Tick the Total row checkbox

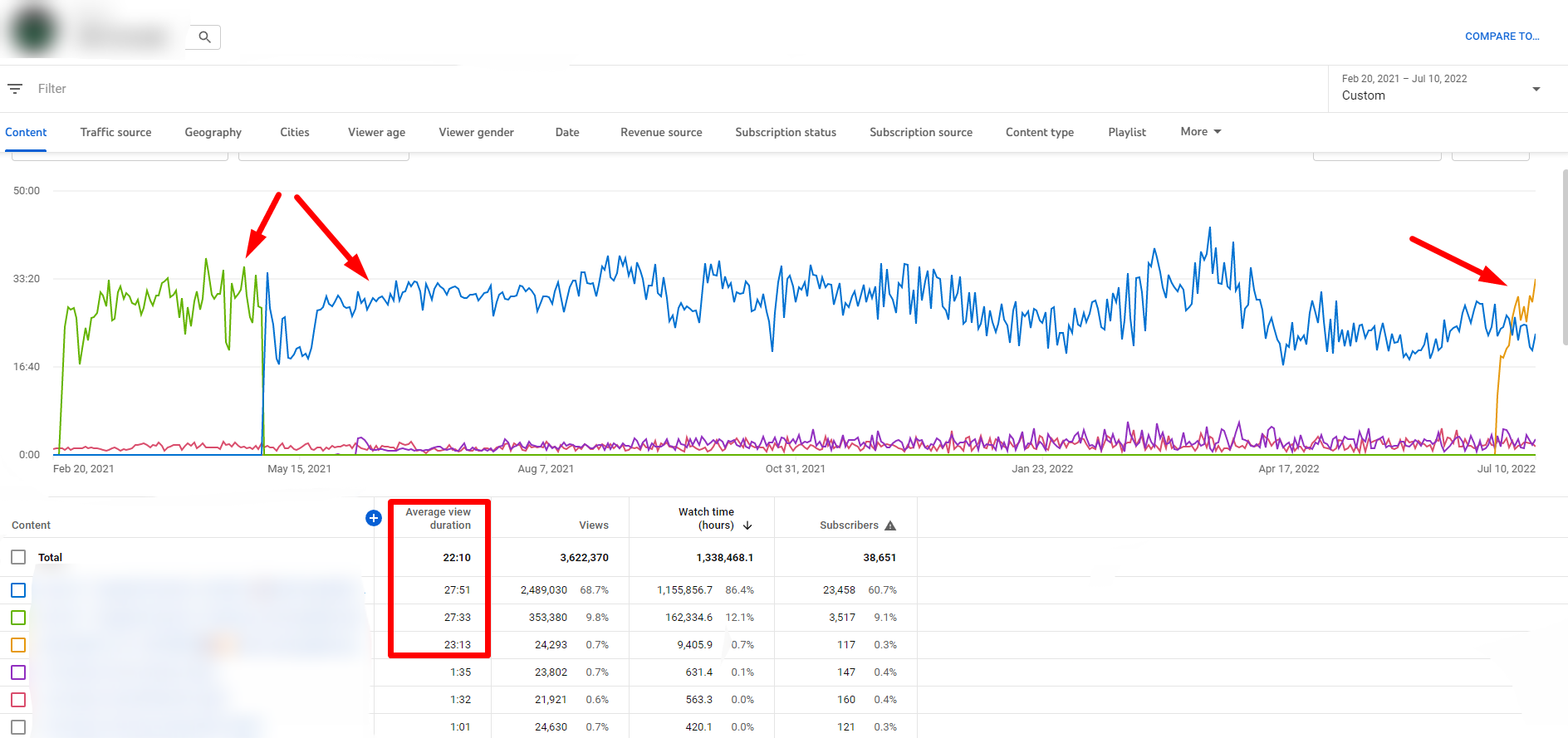(x=18, y=557)
